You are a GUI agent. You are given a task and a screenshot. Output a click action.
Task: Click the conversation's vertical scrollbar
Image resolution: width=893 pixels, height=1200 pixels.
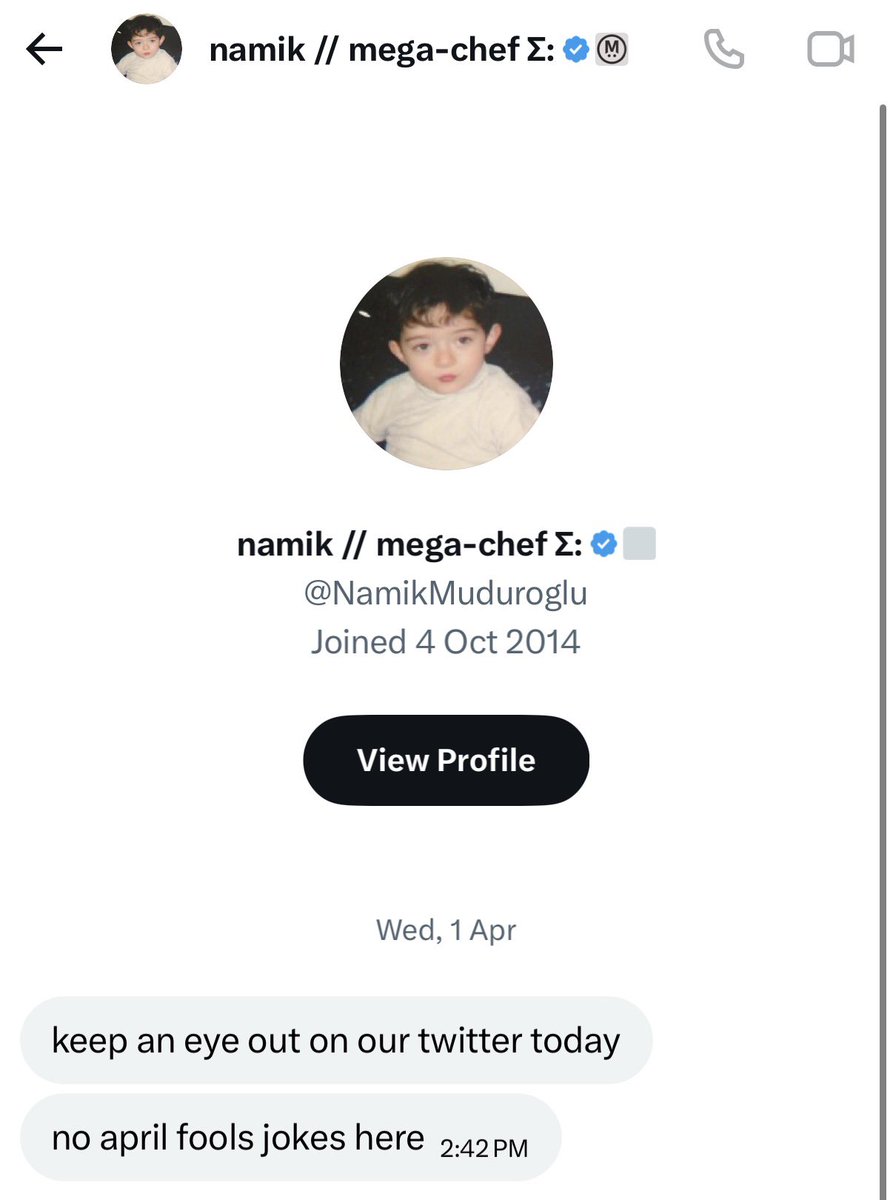pos(881,600)
